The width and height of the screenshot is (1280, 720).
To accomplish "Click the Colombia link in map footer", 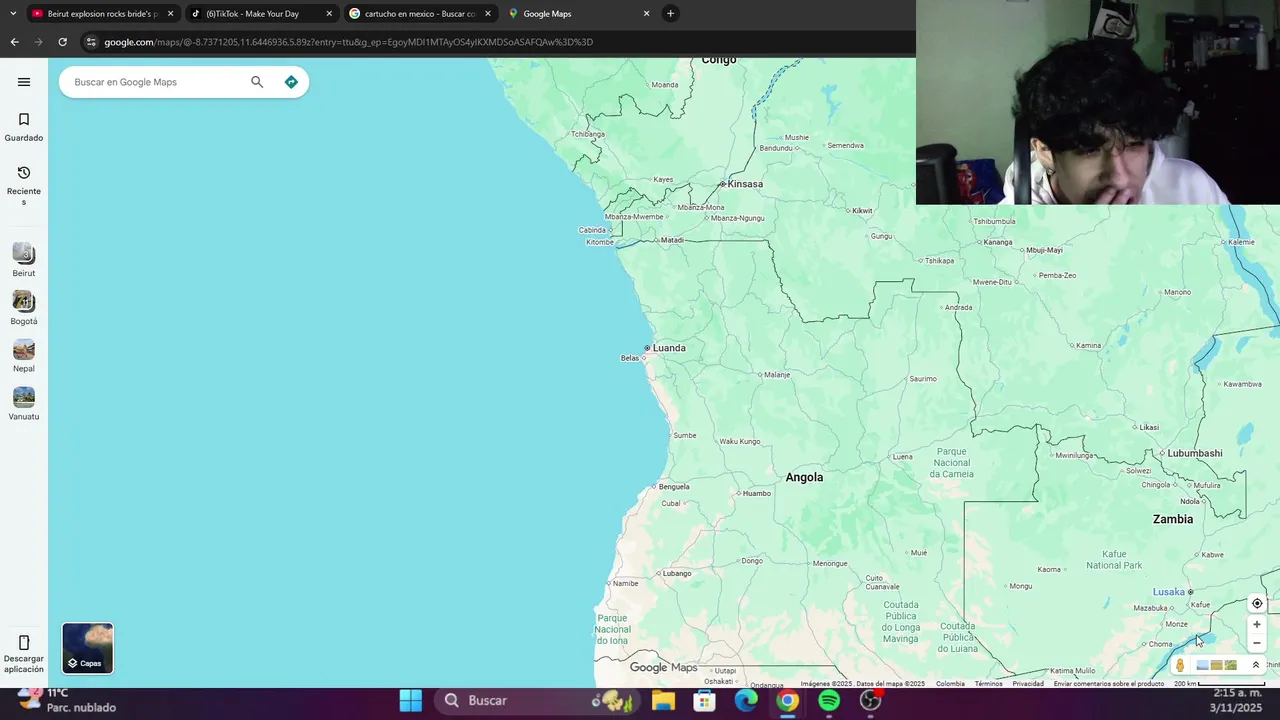I will click(950, 684).
